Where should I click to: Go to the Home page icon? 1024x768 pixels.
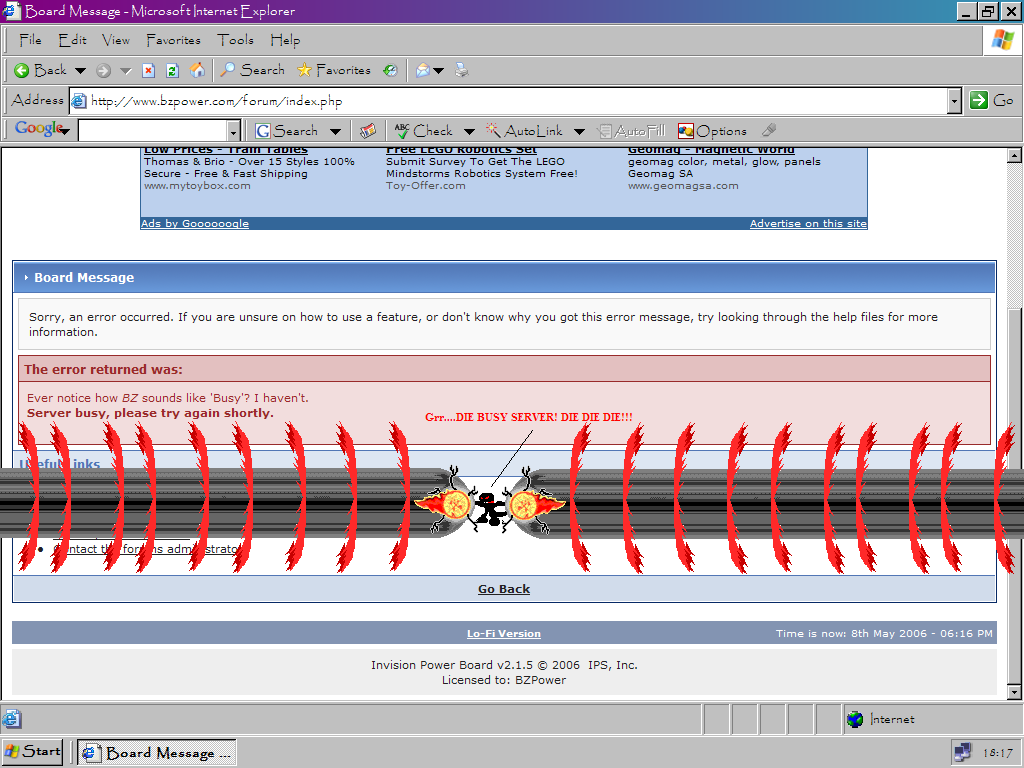tap(198, 70)
